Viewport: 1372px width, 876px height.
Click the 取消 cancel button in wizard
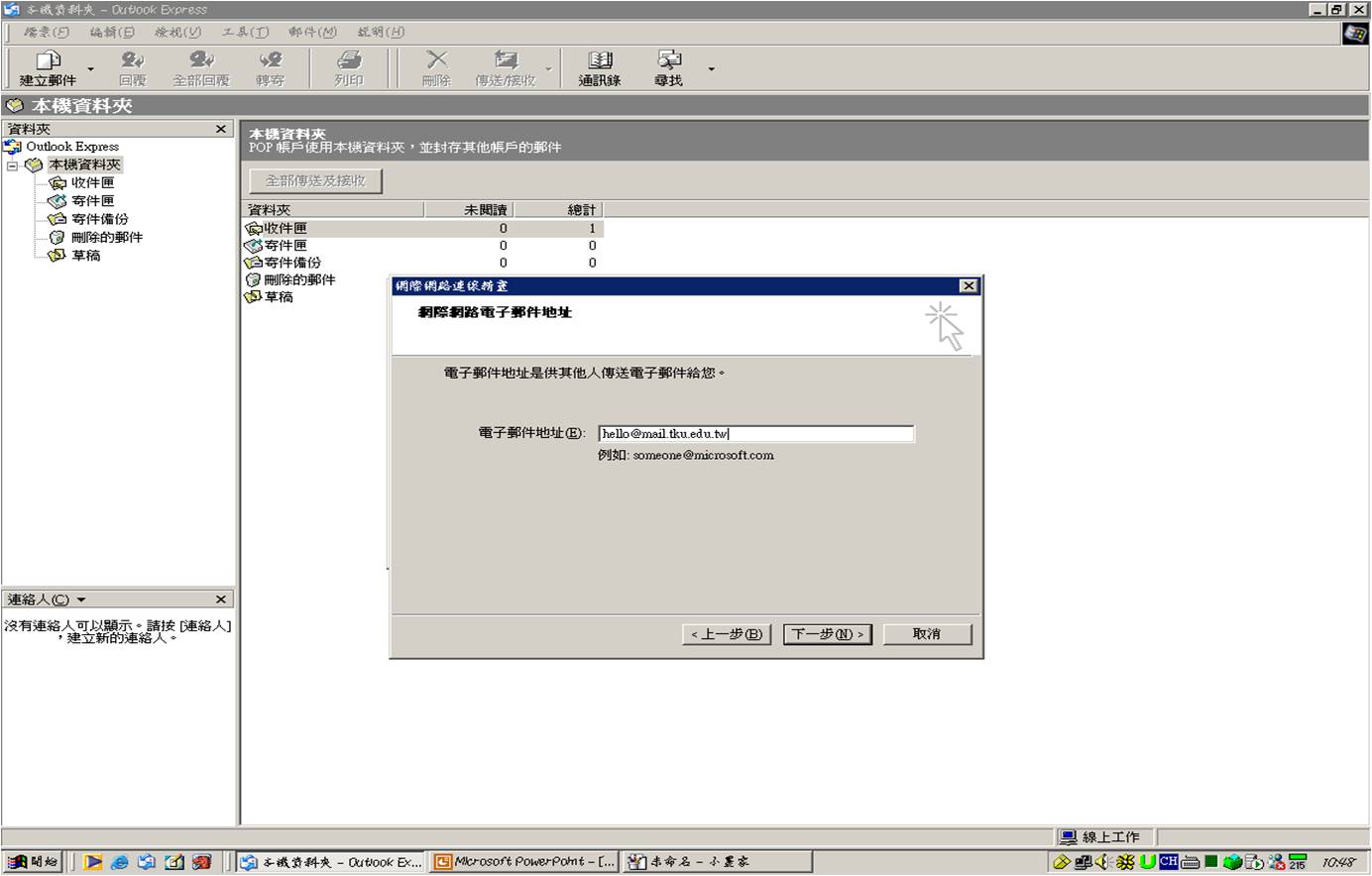click(x=927, y=634)
